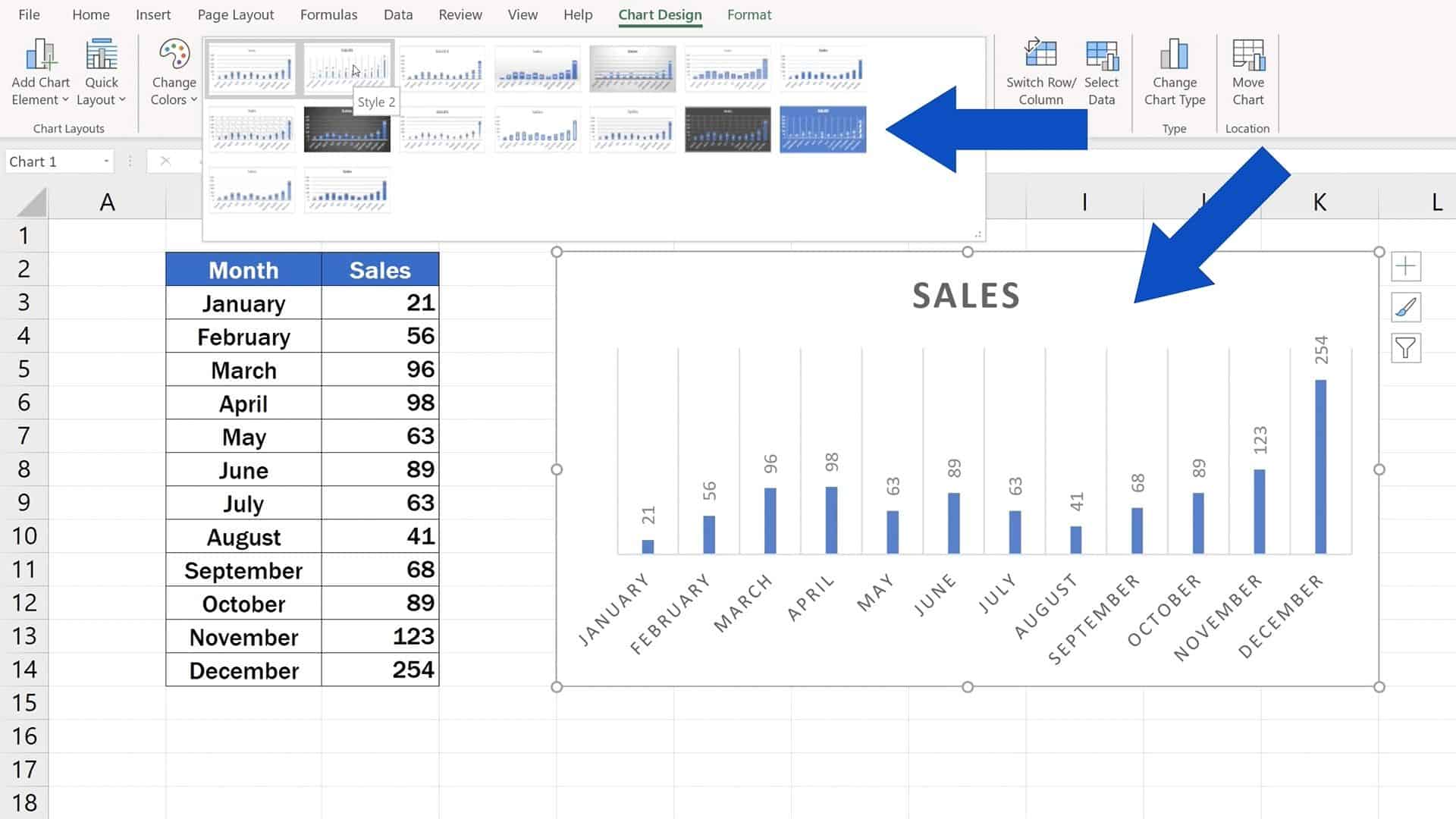Select the December sales value 254

(x=380, y=670)
